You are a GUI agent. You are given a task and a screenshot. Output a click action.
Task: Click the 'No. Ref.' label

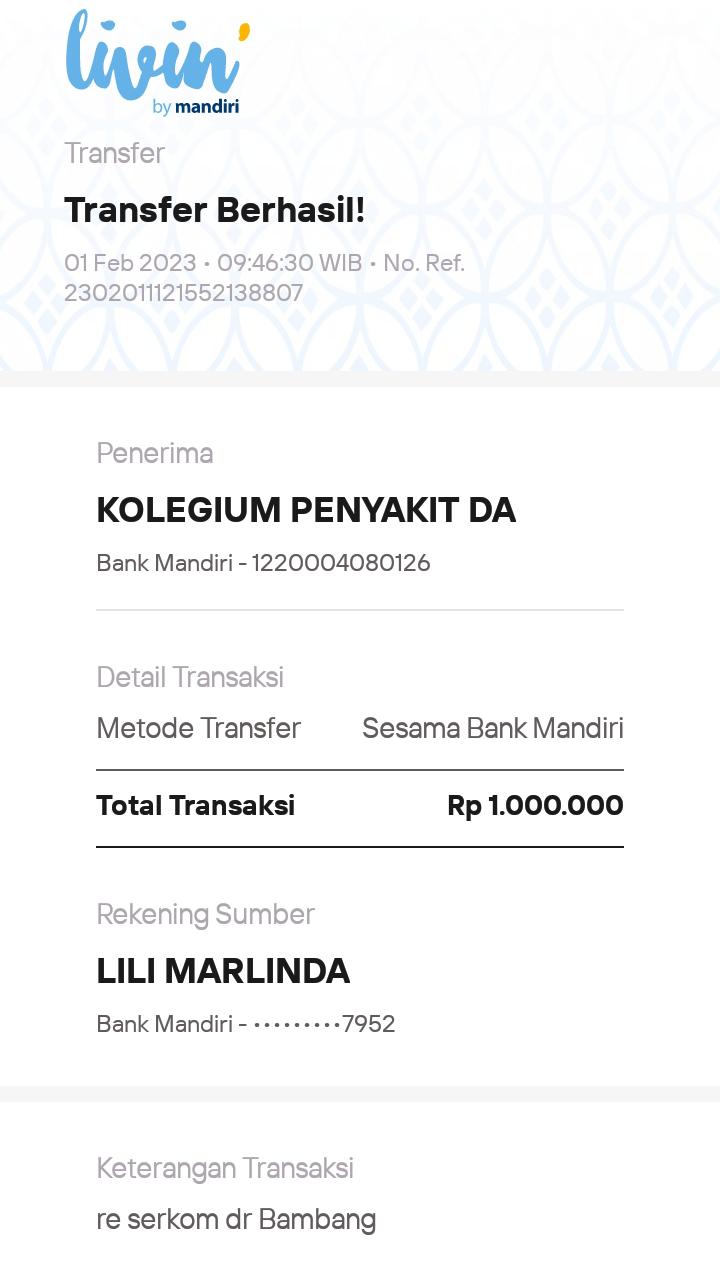pos(424,263)
